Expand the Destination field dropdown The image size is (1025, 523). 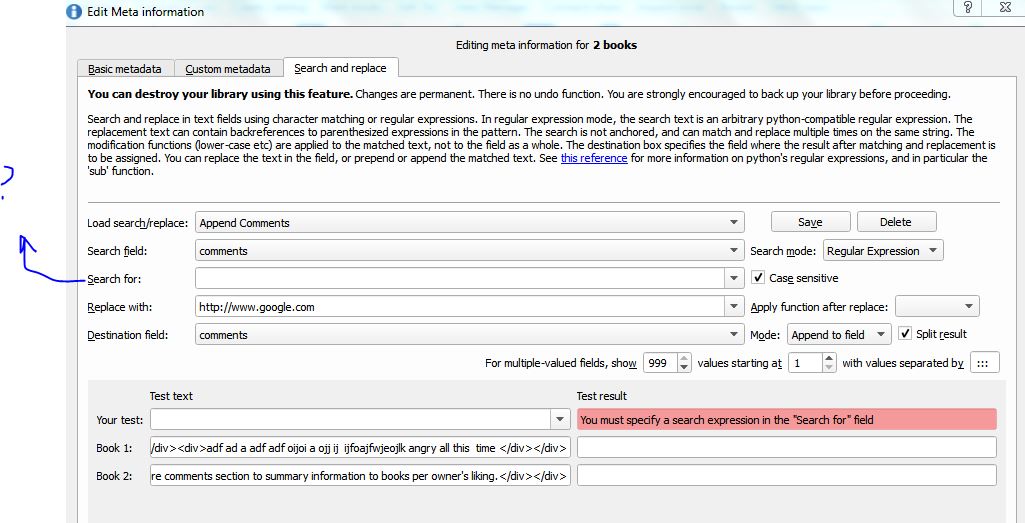coord(735,335)
